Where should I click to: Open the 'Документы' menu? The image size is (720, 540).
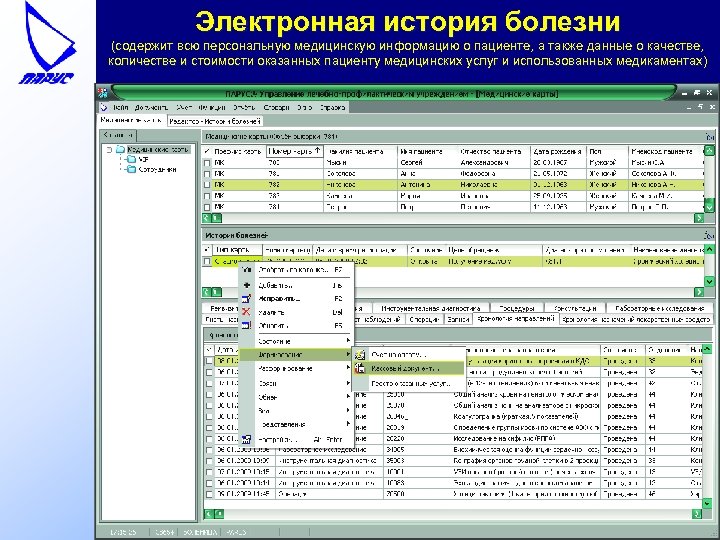click(151, 107)
